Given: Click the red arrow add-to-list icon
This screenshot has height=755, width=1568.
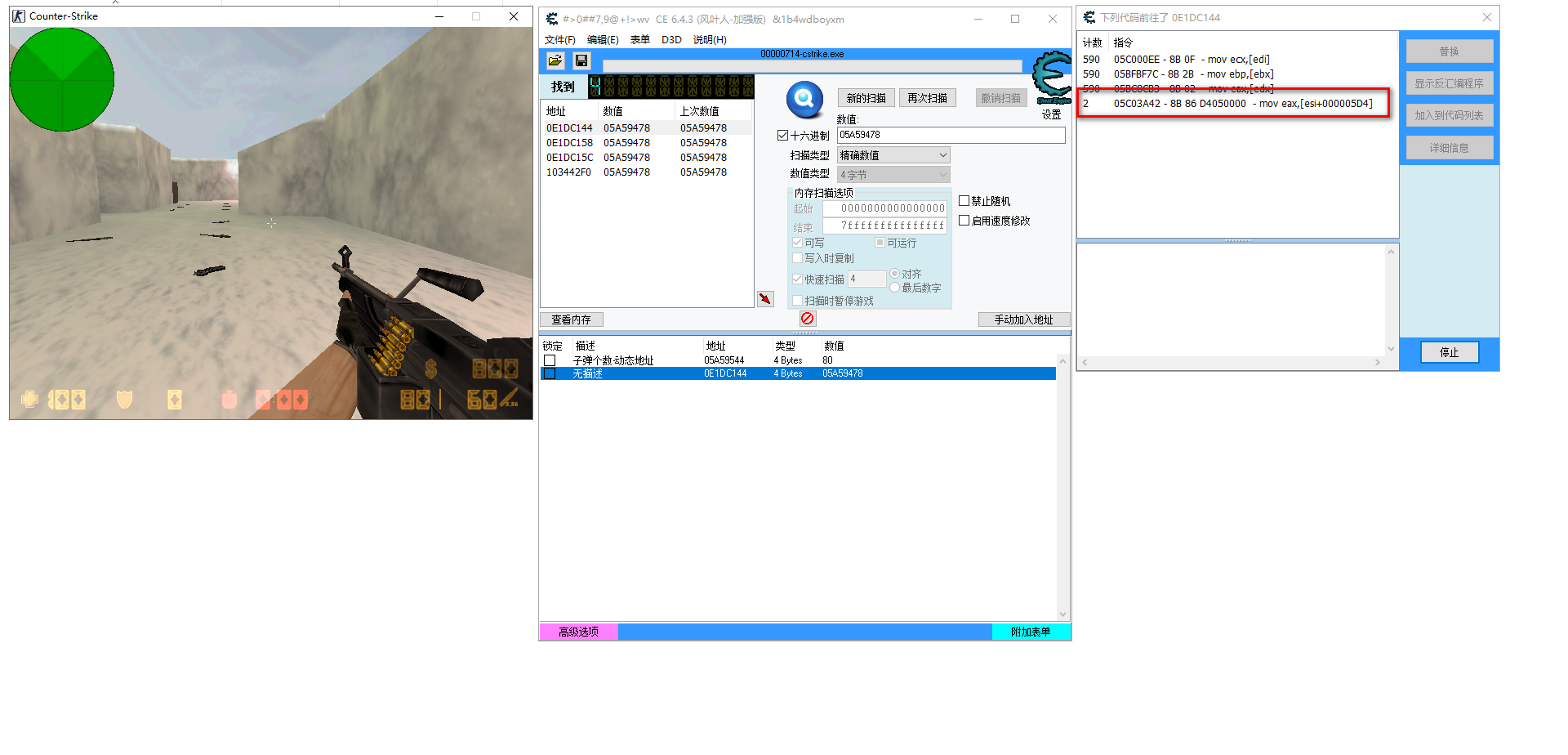Looking at the screenshot, I should click(x=765, y=299).
